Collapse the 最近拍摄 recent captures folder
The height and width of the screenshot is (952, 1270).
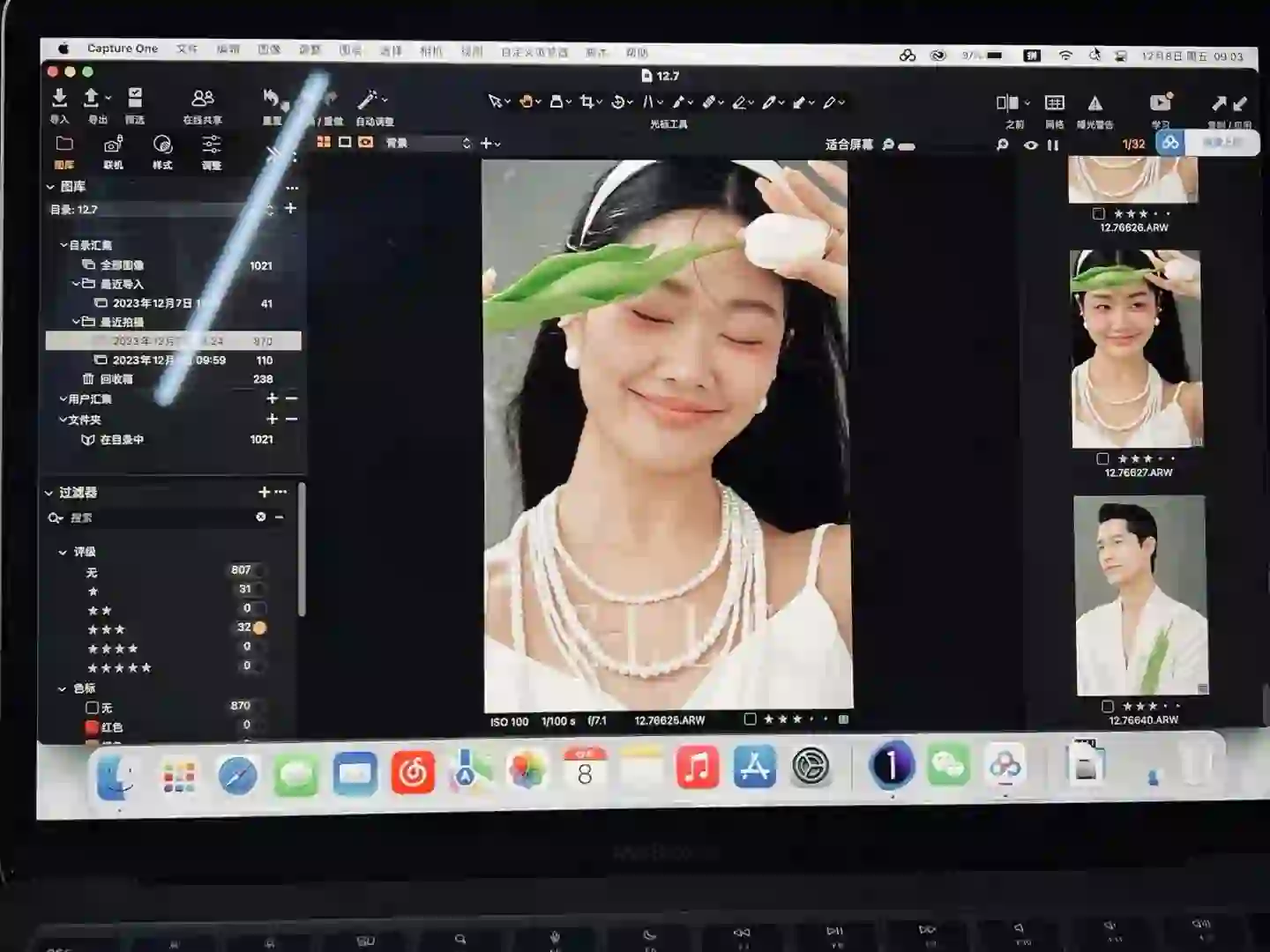[76, 322]
